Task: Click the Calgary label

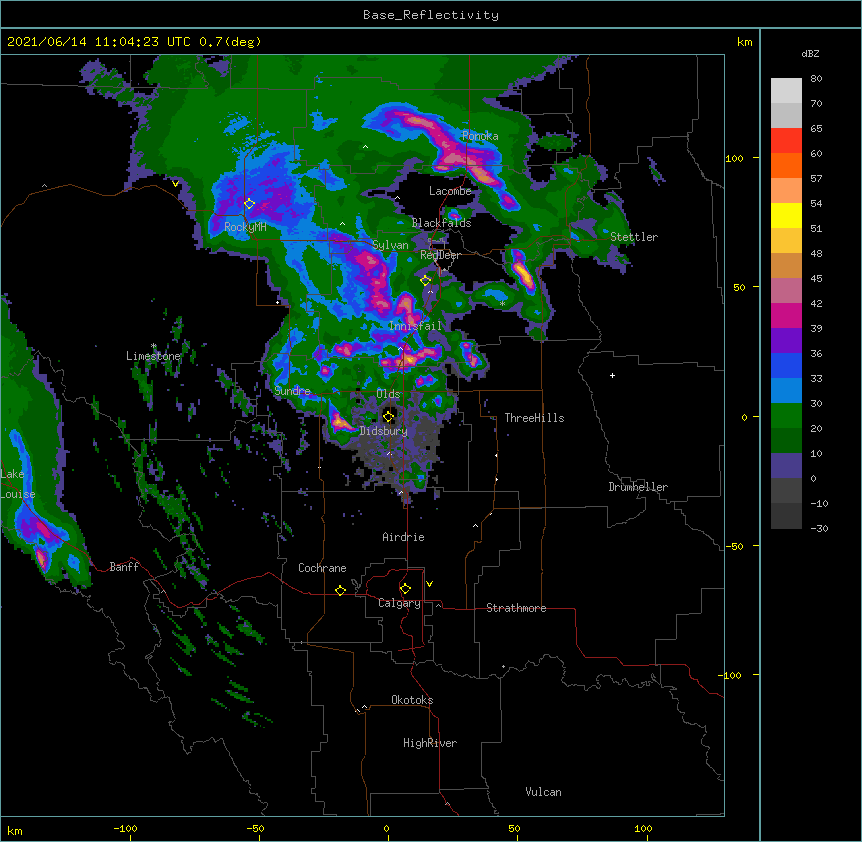Action: (400, 603)
